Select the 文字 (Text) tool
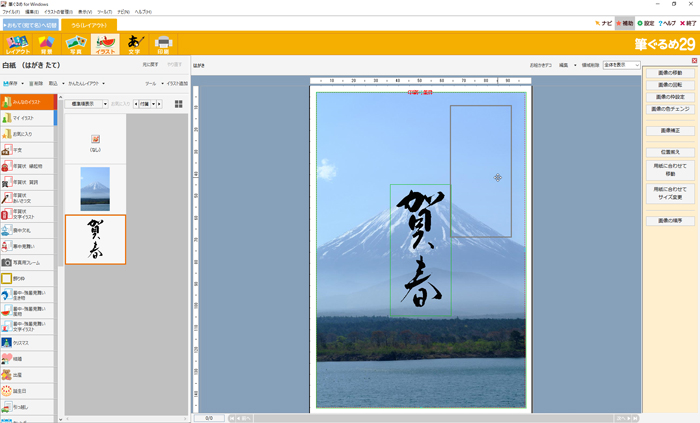The height and width of the screenshot is (423, 700). pos(134,43)
